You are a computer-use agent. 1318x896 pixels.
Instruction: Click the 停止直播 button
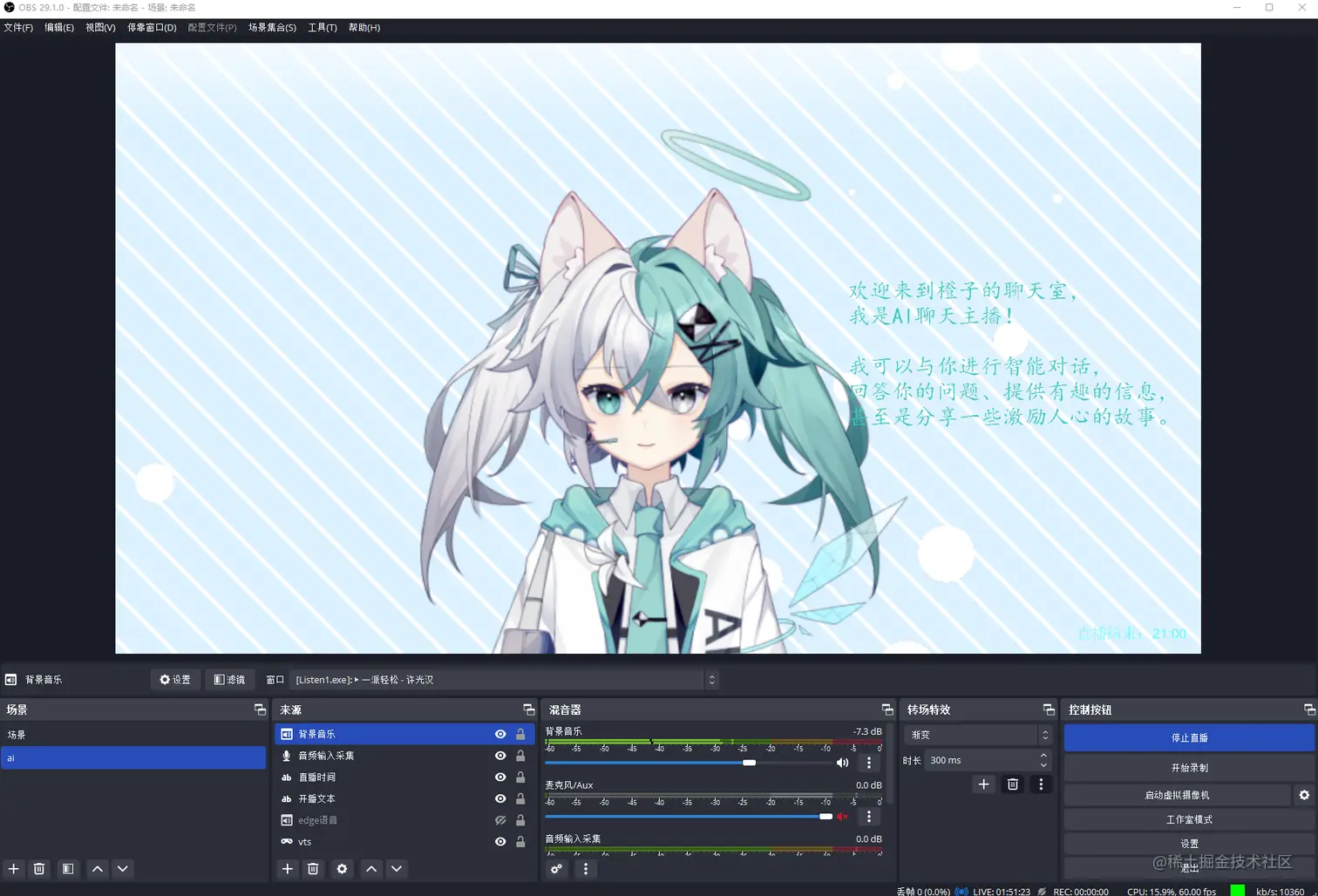1188,737
